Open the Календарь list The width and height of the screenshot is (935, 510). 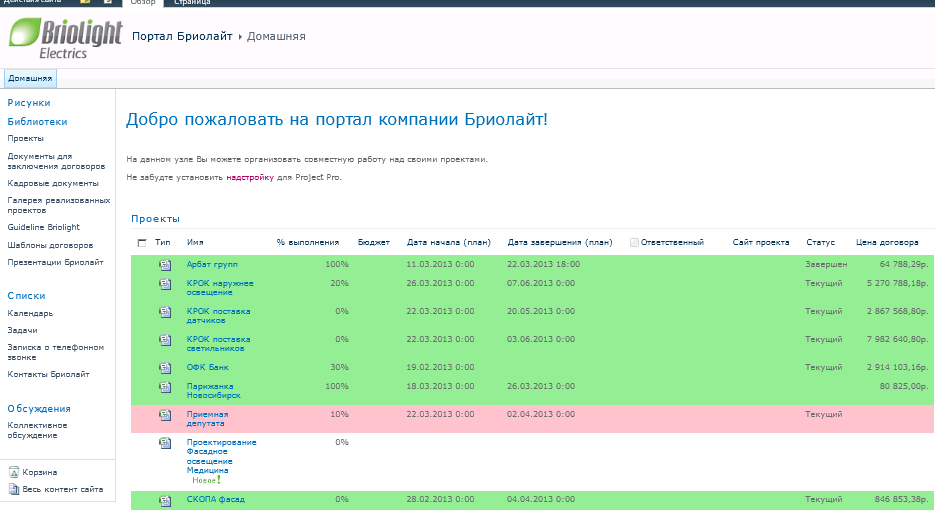[x=30, y=313]
